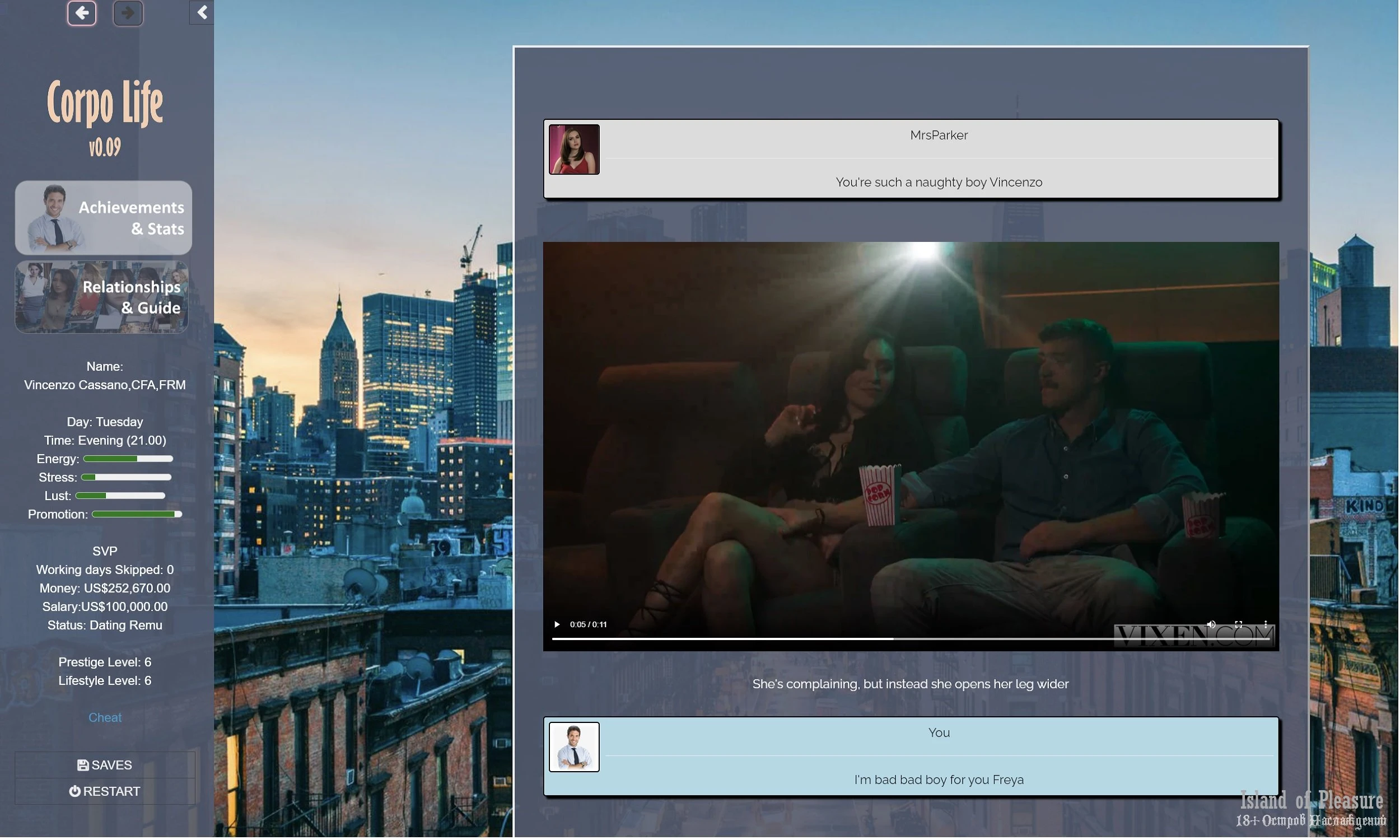
Task: Click MrsParker's avatar thumbnail
Action: [575, 150]
